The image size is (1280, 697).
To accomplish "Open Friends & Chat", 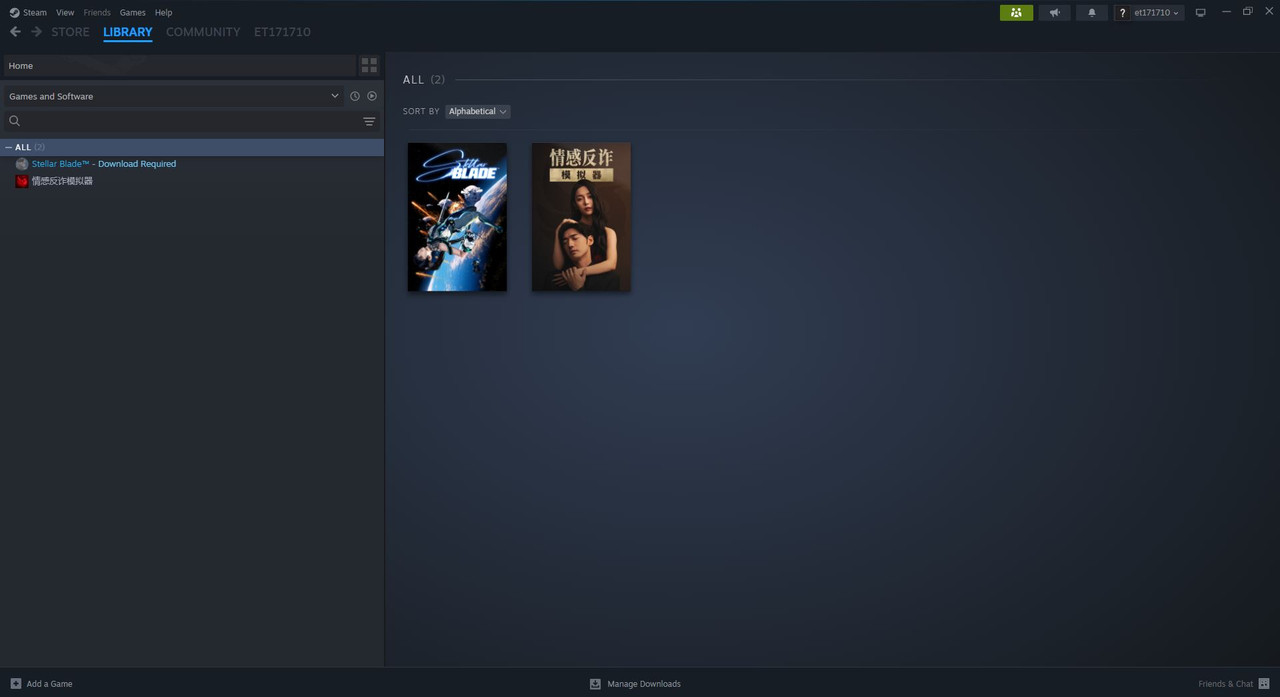I will pos(1225,684).
